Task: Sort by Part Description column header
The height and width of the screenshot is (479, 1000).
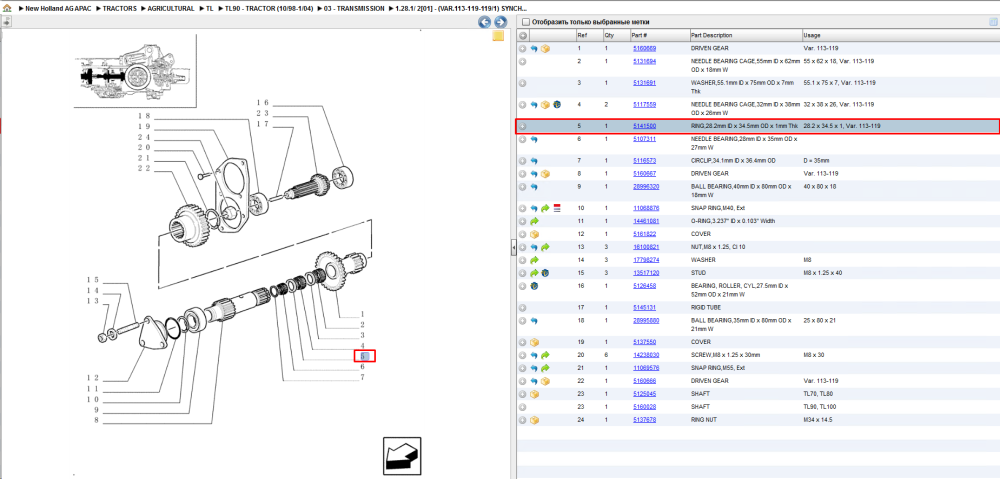Action: coord(711,35)
